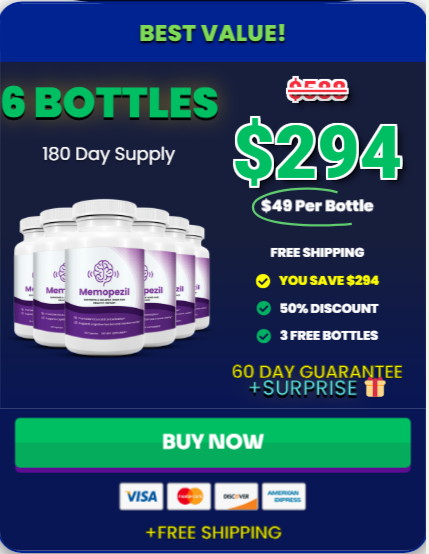429x554 pixels.
Task: Click the green checkmark beside 3 FREE BOTTLES
Action: click(x=264, y=336)
